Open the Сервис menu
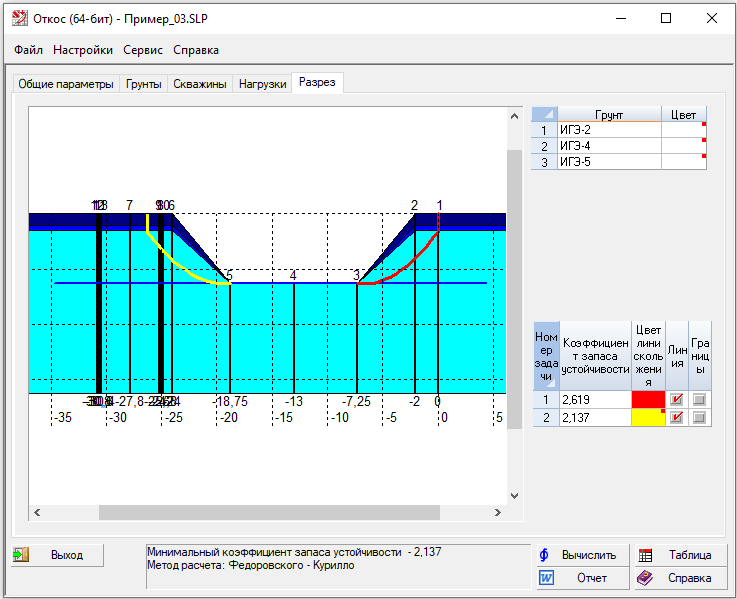Screen dimensions: 737x599 (x=143, y=50)
